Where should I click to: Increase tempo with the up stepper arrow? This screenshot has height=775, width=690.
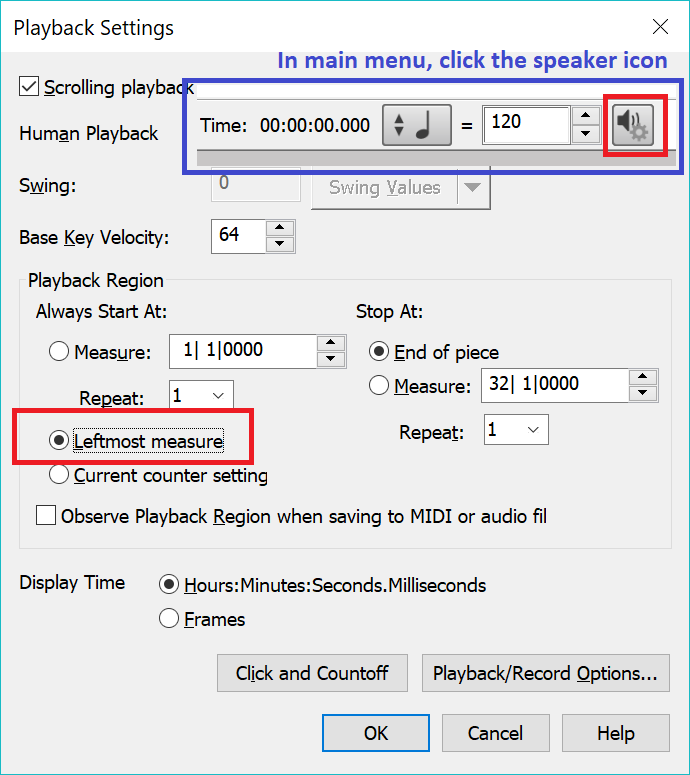pyautogui.click(x=586, y=116)
